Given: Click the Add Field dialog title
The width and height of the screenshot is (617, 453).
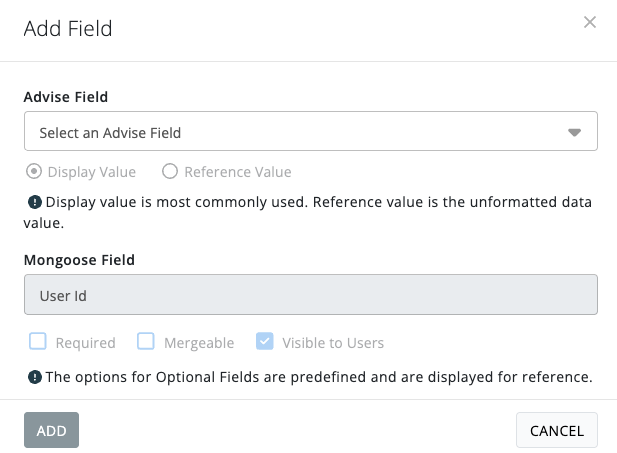Looking at the screenshot, I should pos(68,29).
